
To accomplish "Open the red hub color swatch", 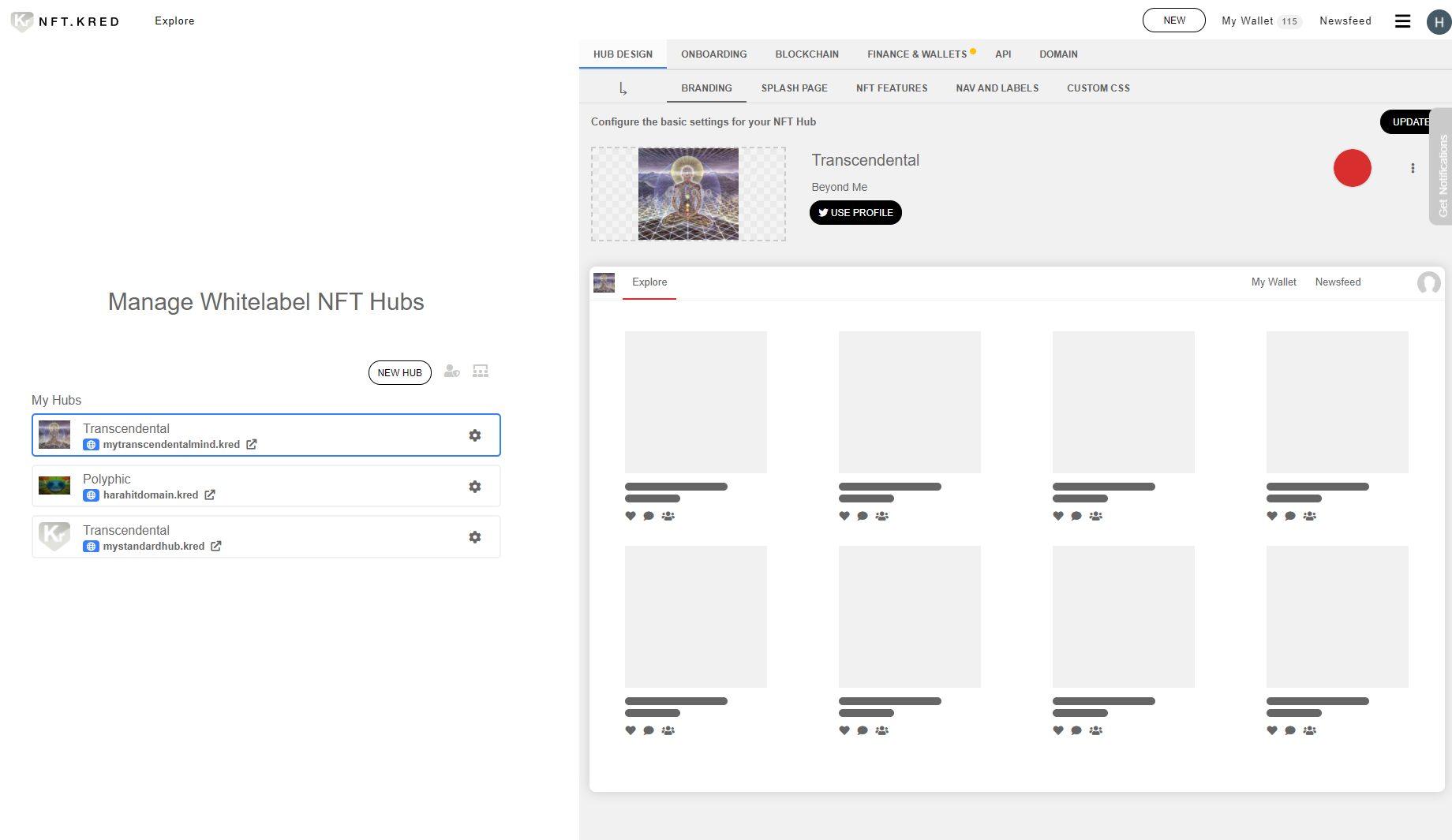I will click(1352, 168).
